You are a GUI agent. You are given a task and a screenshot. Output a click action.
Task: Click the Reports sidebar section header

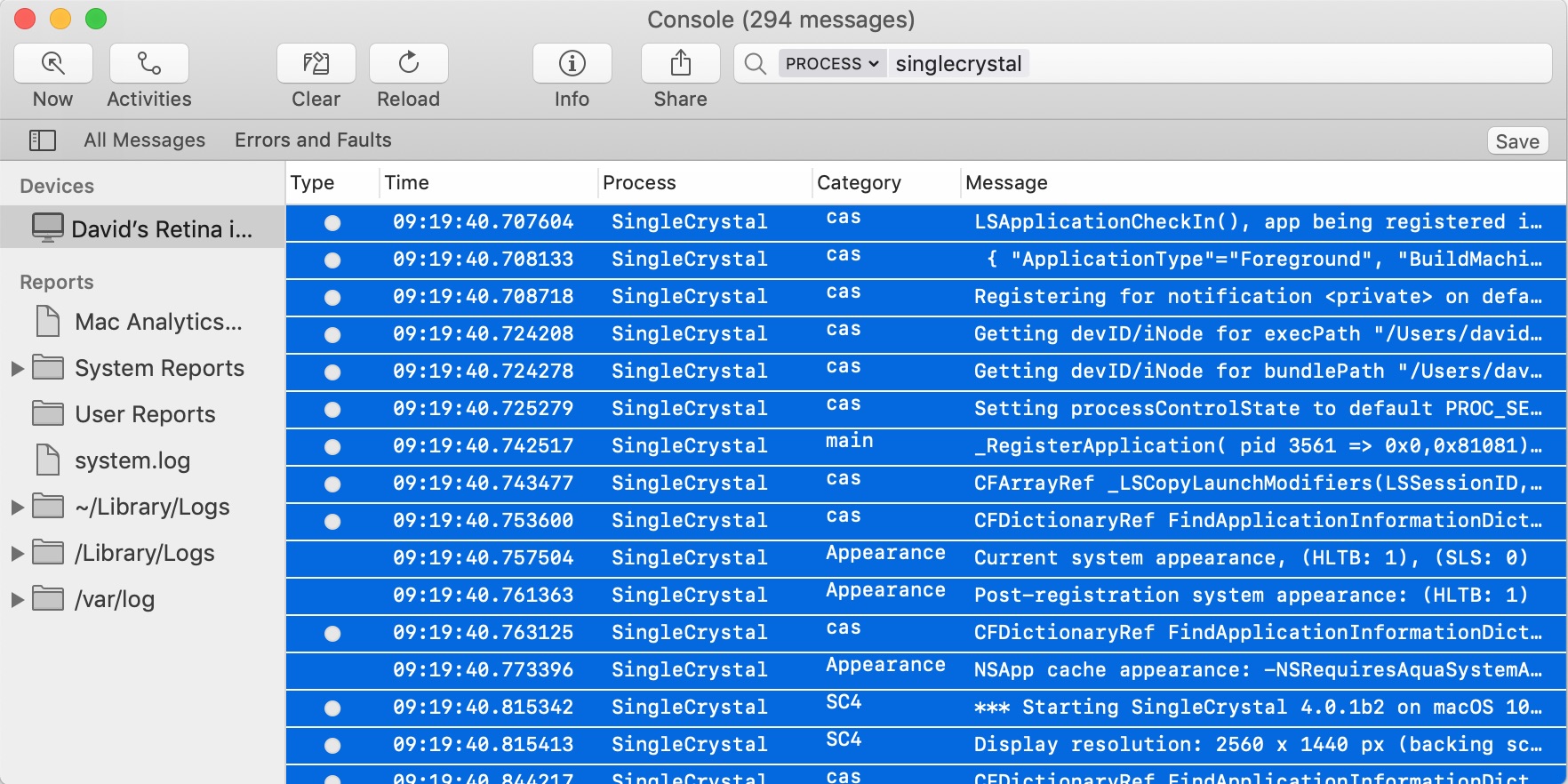[x=57, y=283]
